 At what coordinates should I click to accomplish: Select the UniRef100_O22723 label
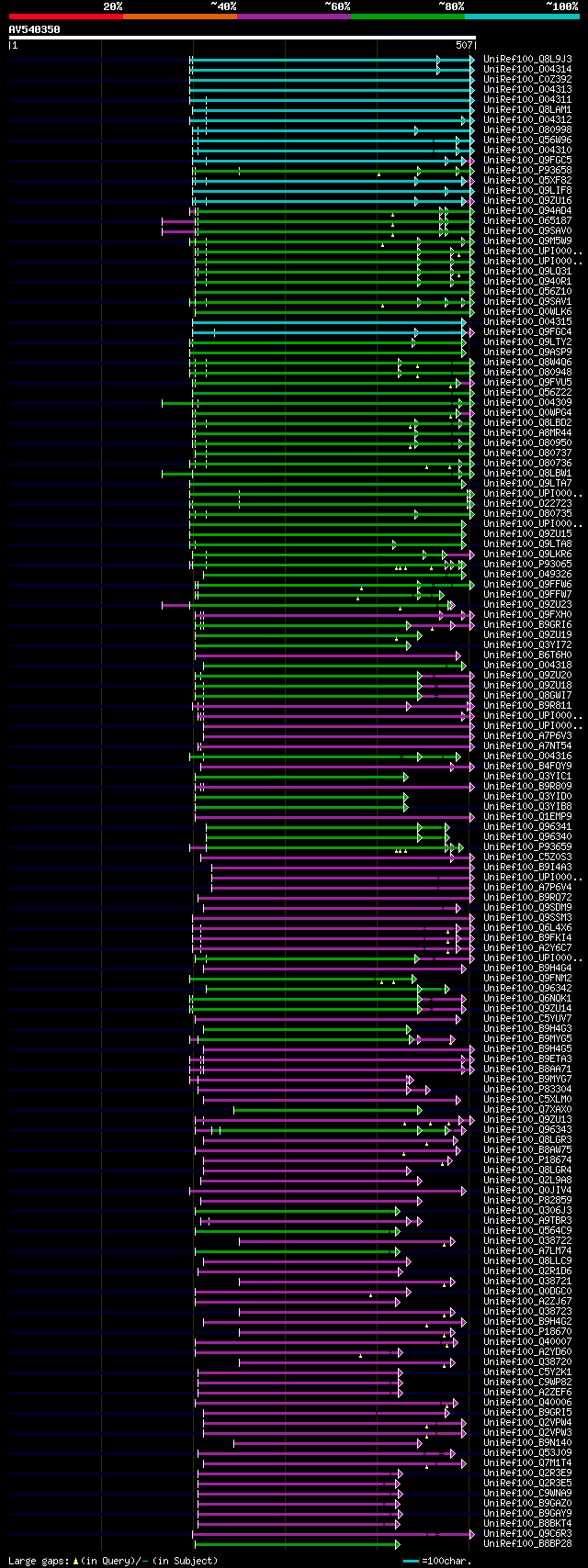point(527,503)
